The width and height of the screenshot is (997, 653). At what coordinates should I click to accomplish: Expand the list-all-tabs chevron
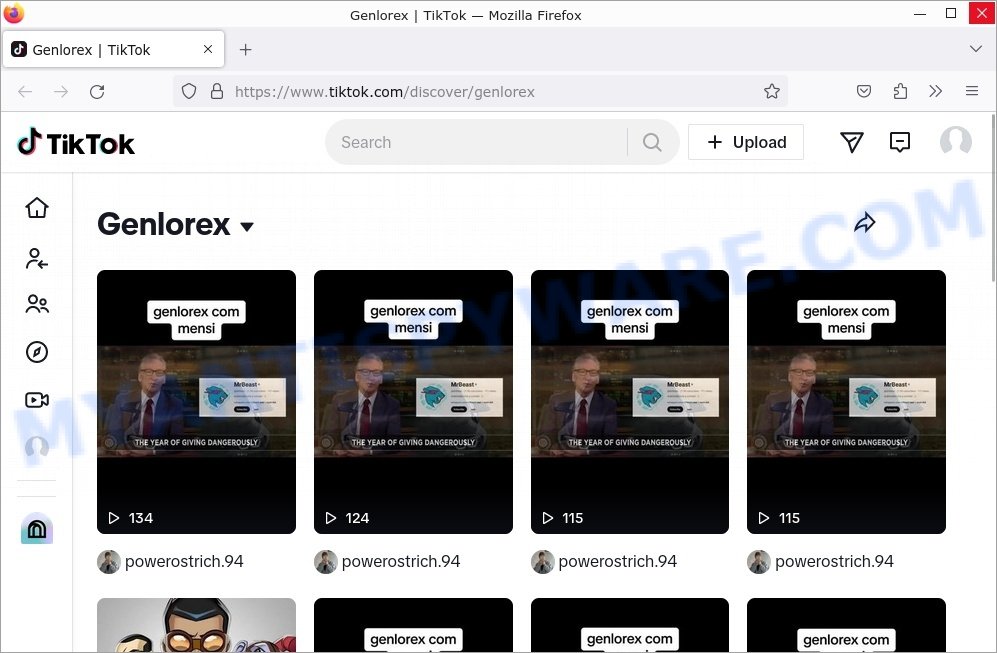[x=976, y=49]
